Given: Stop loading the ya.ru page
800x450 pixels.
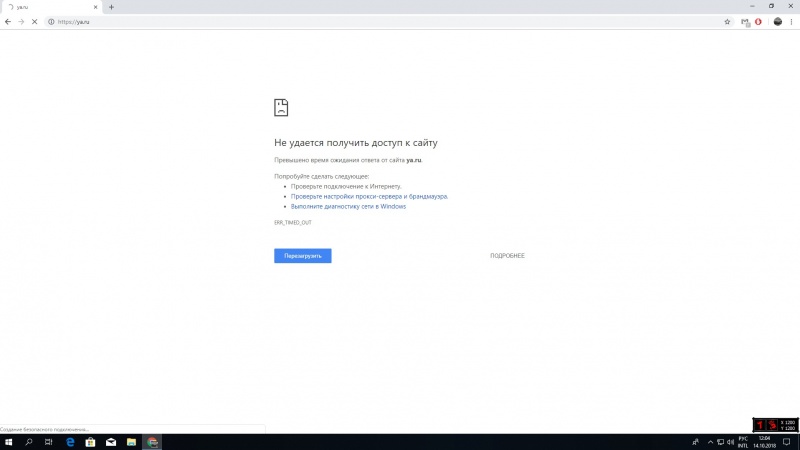Looking at the screenshot, I should point(35,21).
